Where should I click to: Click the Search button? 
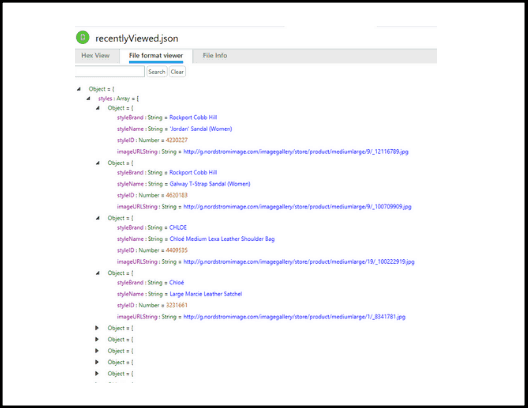point(157,72)
